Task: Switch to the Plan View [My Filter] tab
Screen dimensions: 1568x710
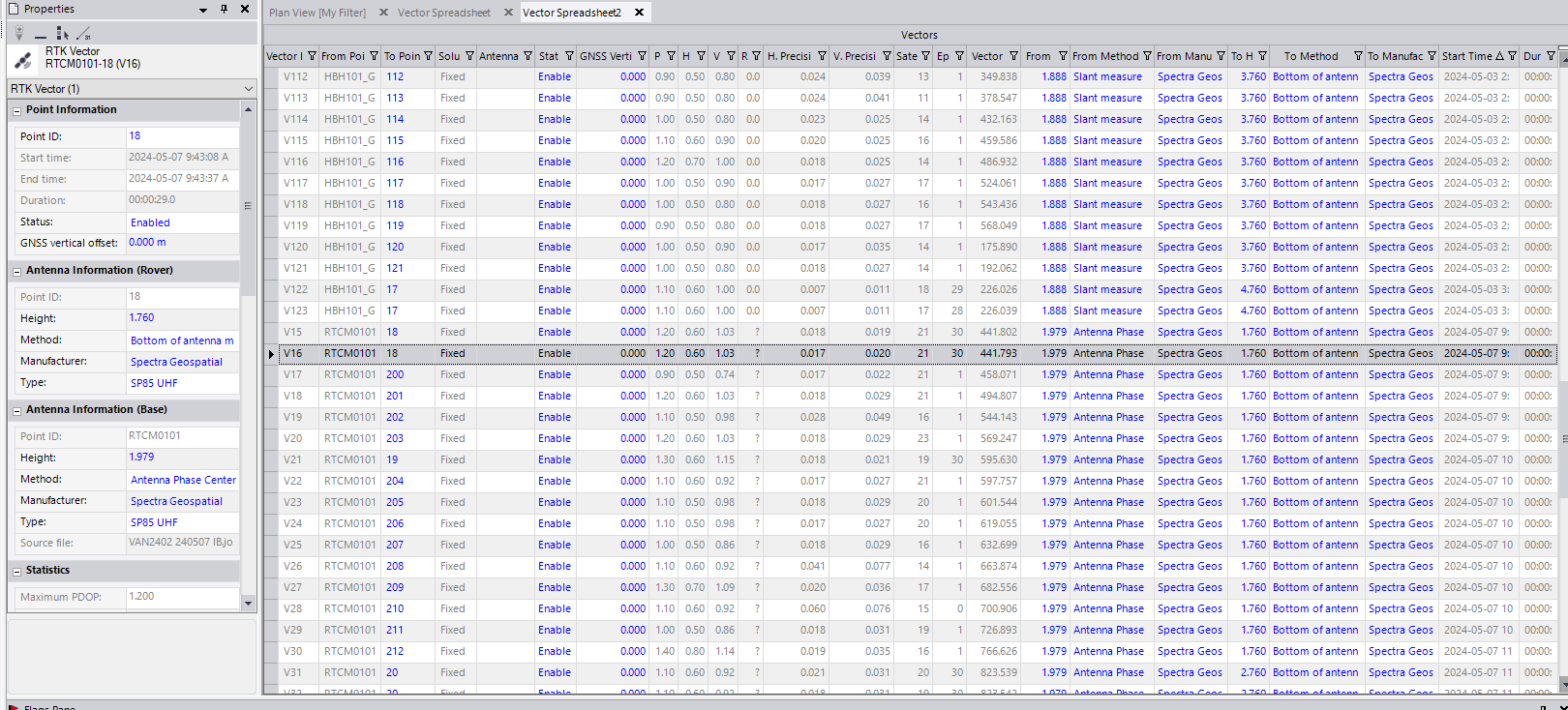Action: click(317, 13)
